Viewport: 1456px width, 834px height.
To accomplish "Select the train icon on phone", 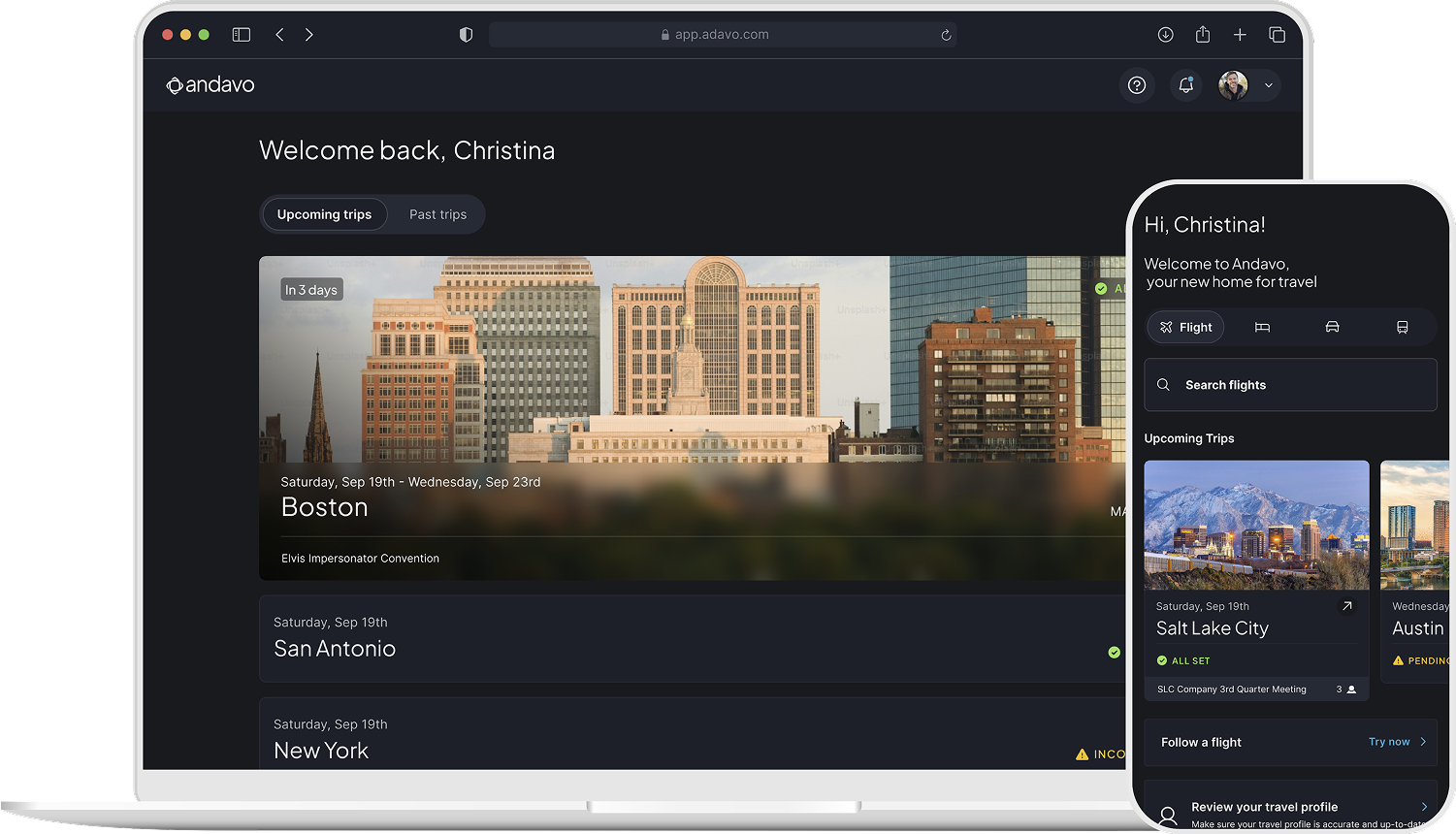I will 1402,328.
